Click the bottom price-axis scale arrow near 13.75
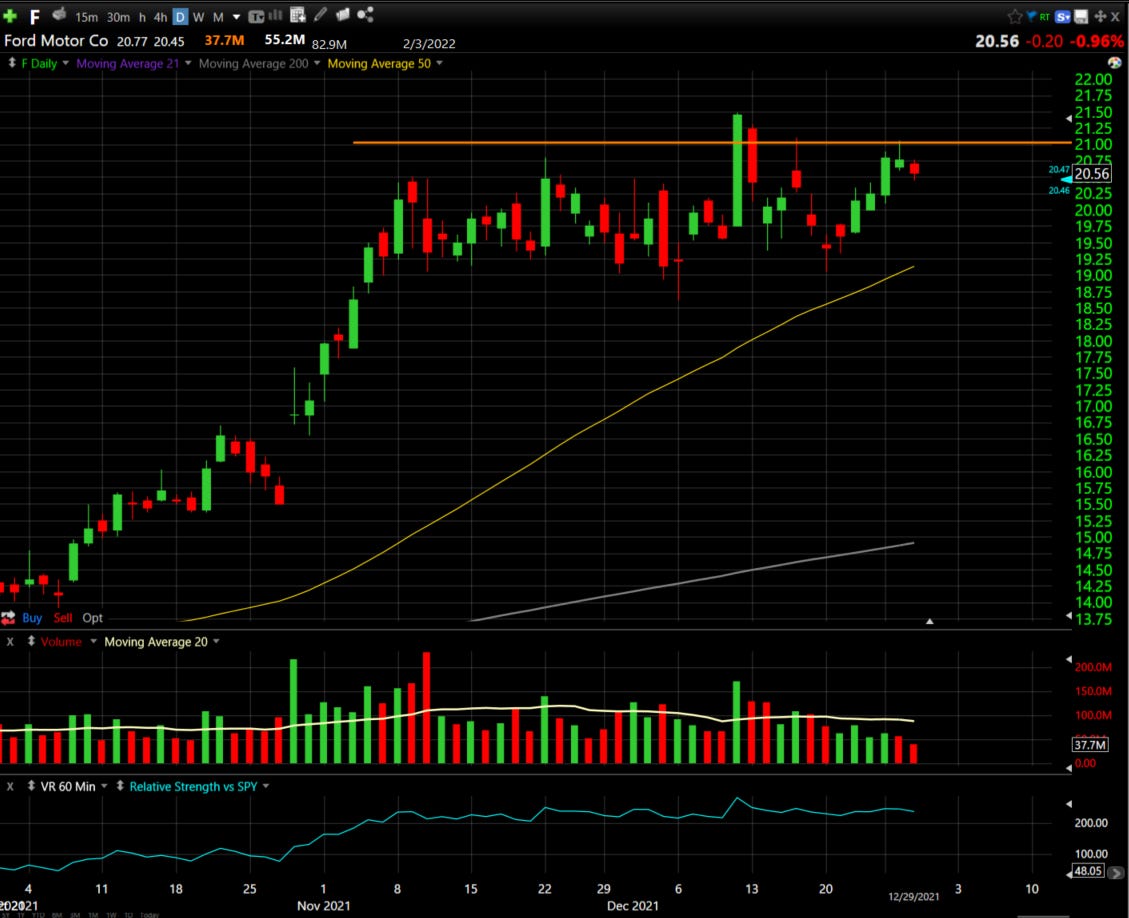Screen dimensions: 1129x918 pos(1069,616)
